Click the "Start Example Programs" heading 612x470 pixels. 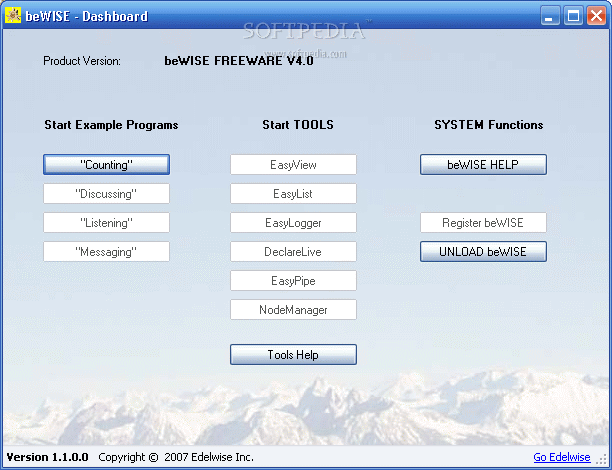click(x=111, y=125)
